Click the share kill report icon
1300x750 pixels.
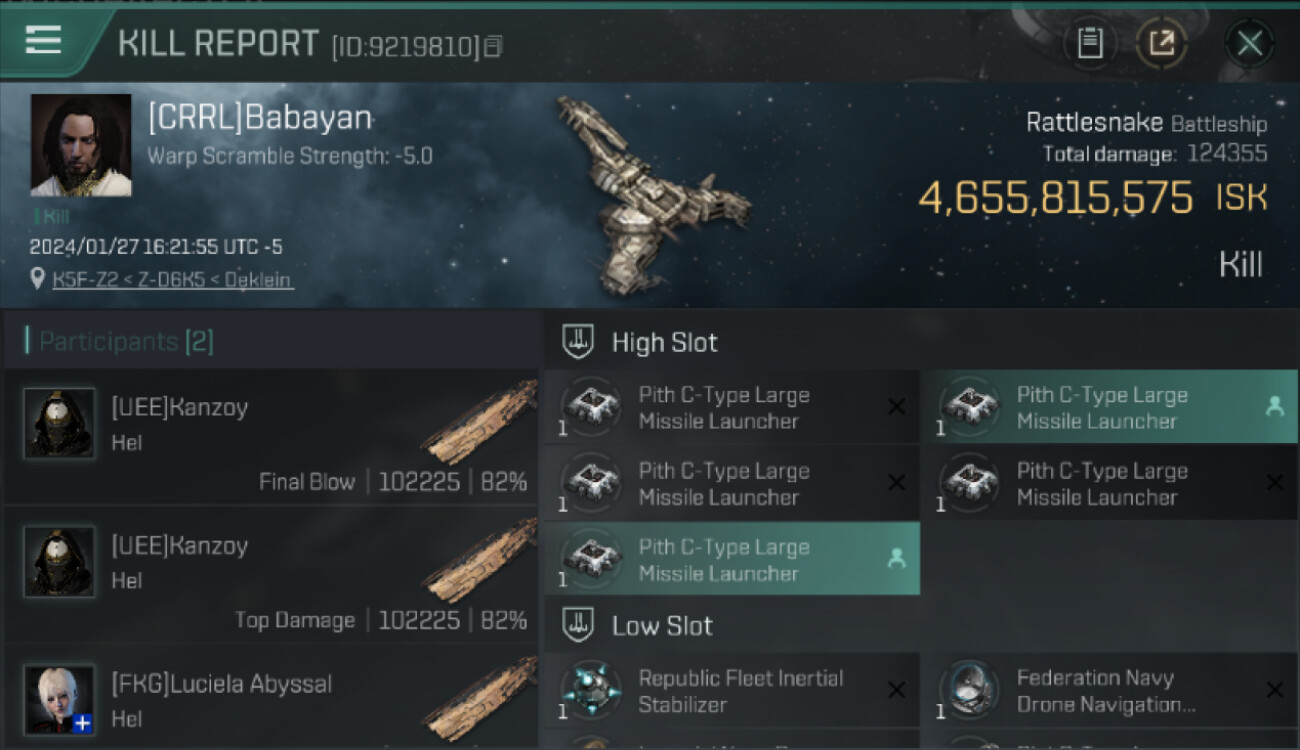click(1162, 43)
